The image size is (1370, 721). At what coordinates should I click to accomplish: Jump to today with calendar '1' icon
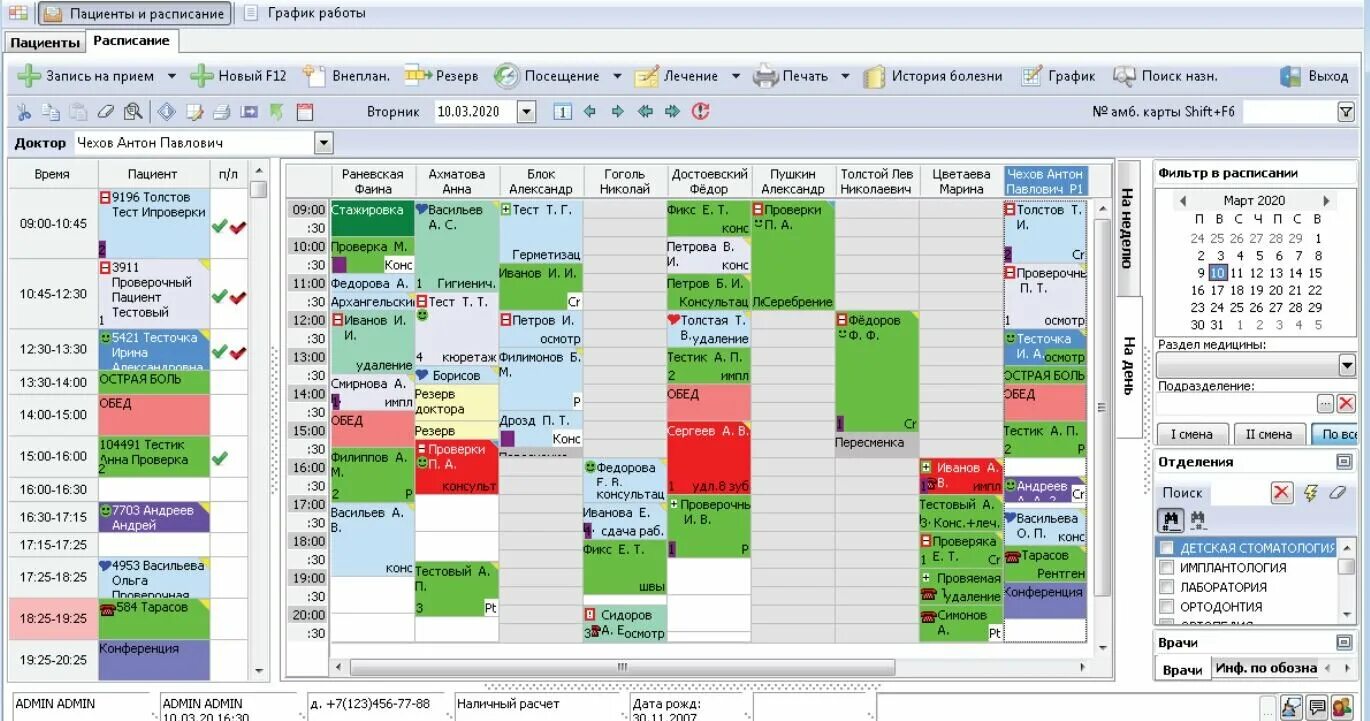click(x=562, y=112)
